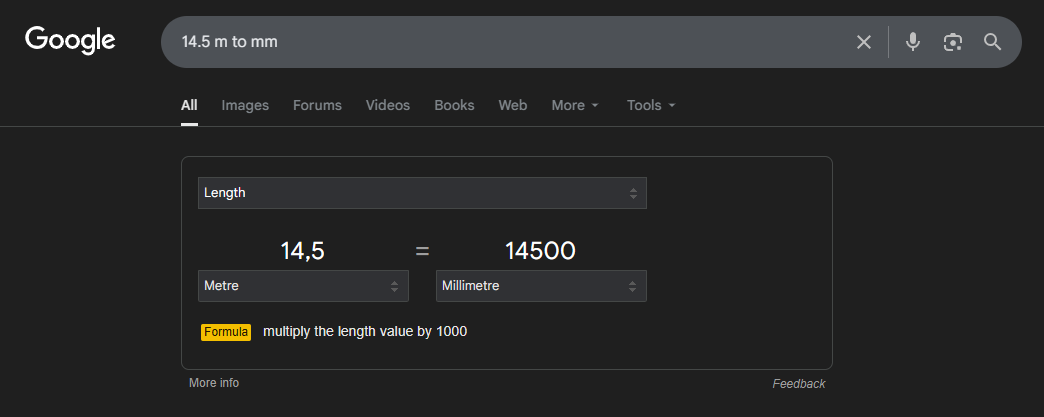
Task: Expand the More search filters menu
Action: (x=575, y=105)
